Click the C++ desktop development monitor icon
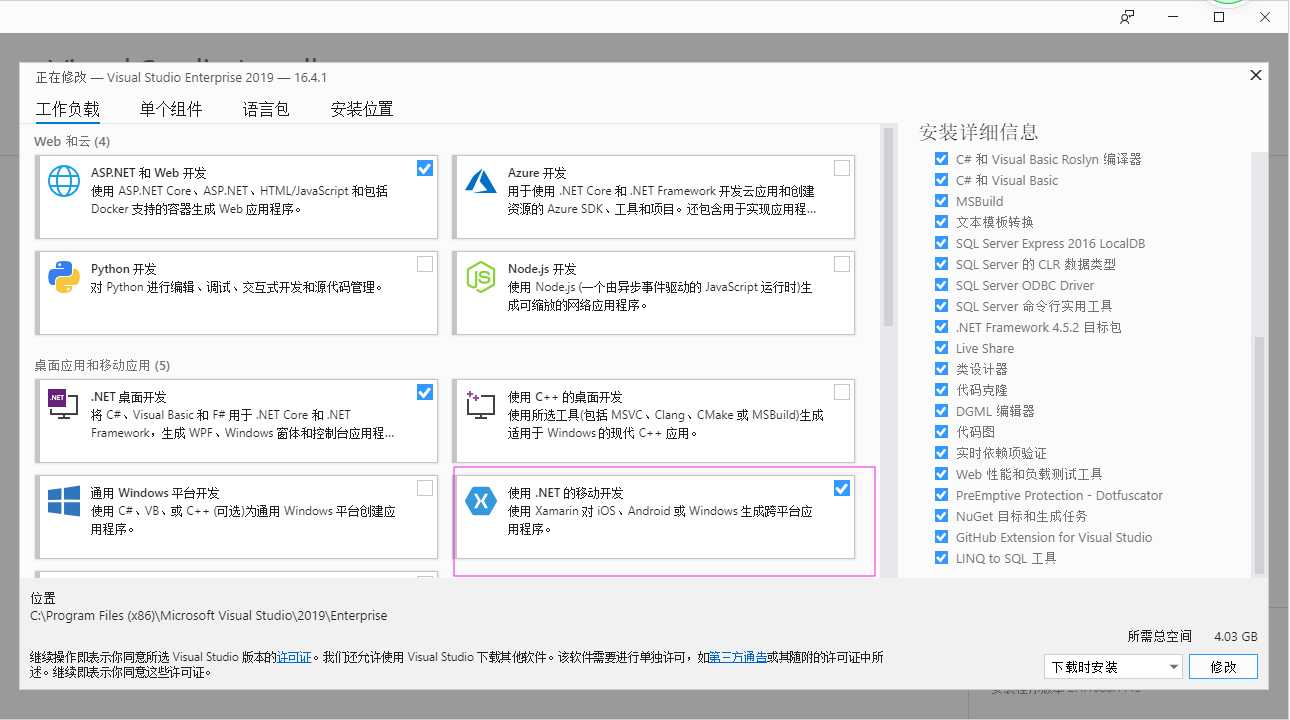 481,405
